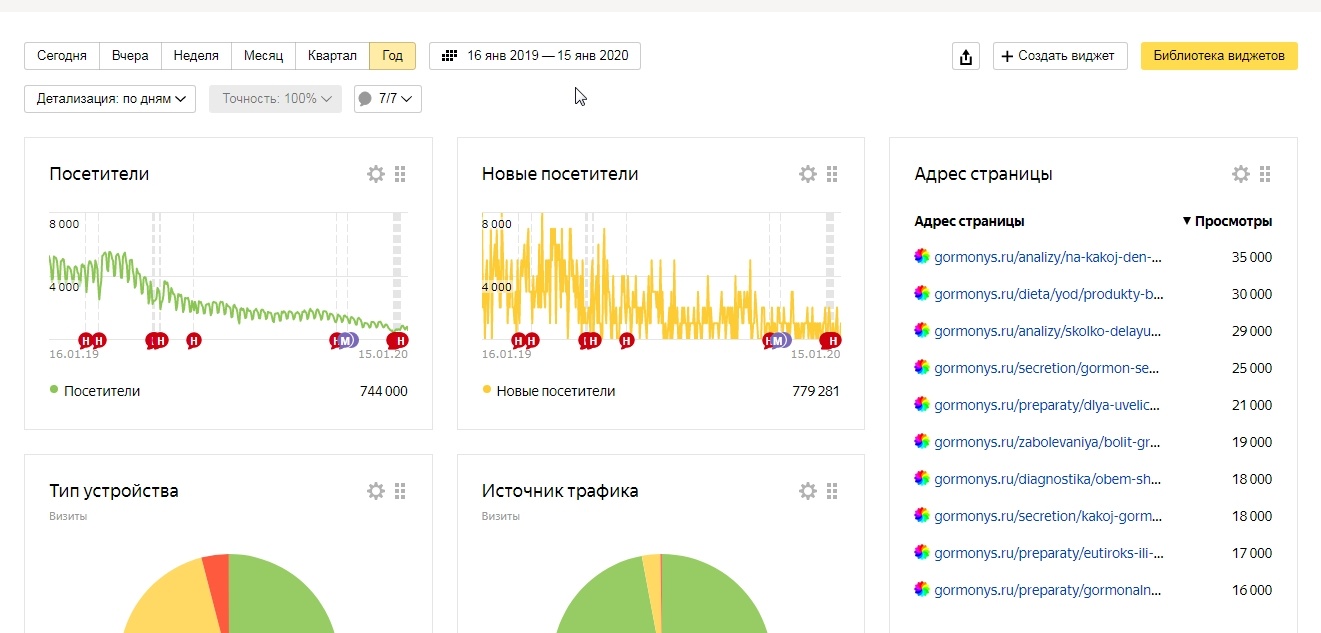
Task: Click Создать виджет button
Action: coord(1060,56)
